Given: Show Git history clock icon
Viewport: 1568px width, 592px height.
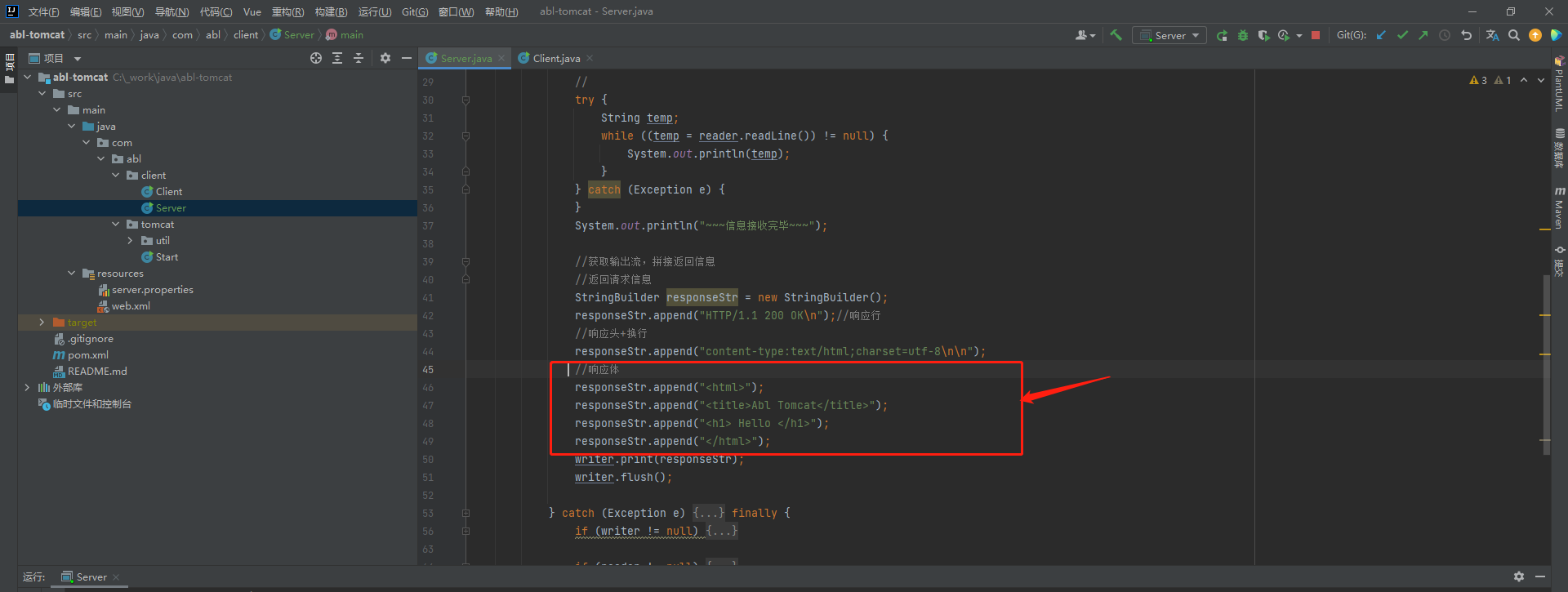Looking at the screenshot, I should (x=1445, y=35).
